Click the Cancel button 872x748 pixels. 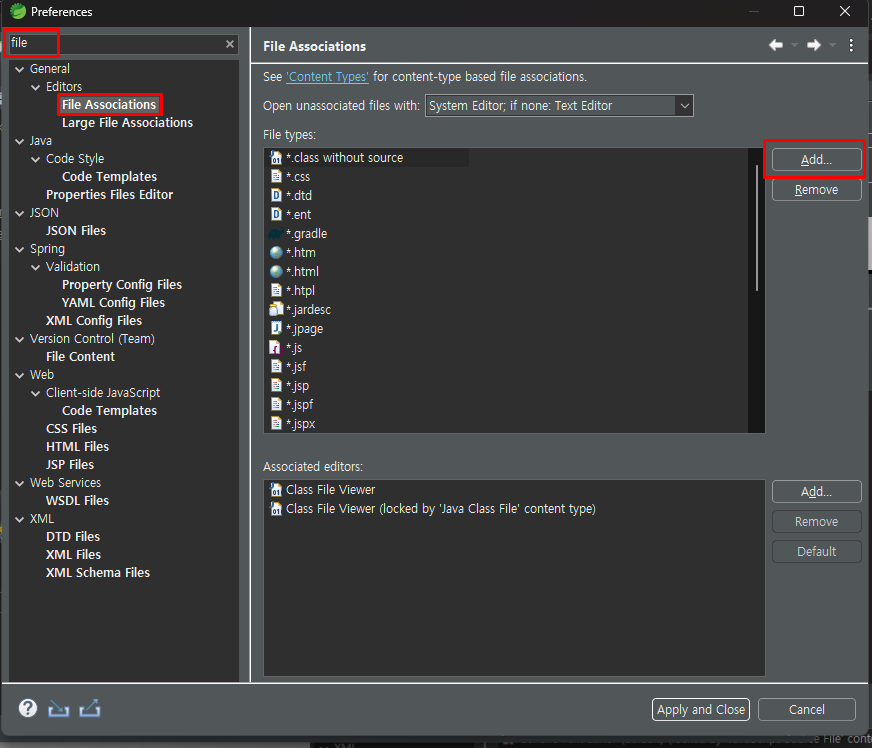[x=806, y=710]
